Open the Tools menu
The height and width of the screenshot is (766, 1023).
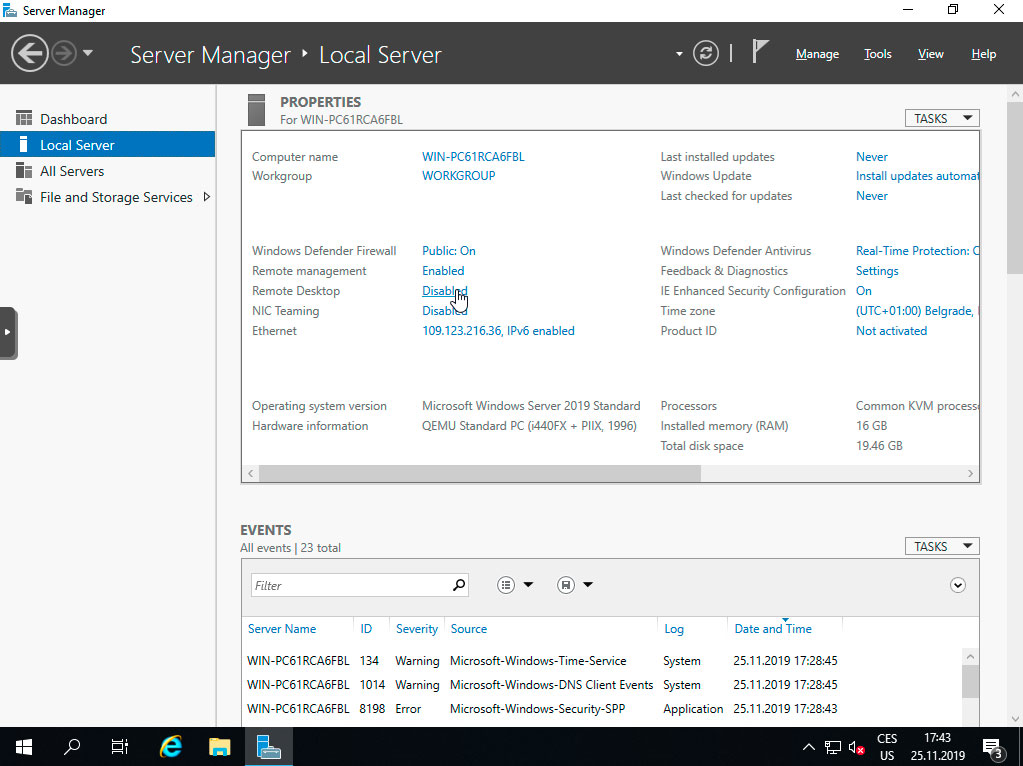click(877, 54)
